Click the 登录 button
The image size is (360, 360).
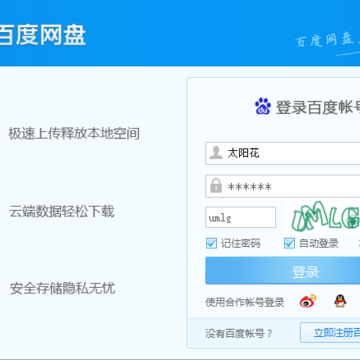(x=283, y=270)
